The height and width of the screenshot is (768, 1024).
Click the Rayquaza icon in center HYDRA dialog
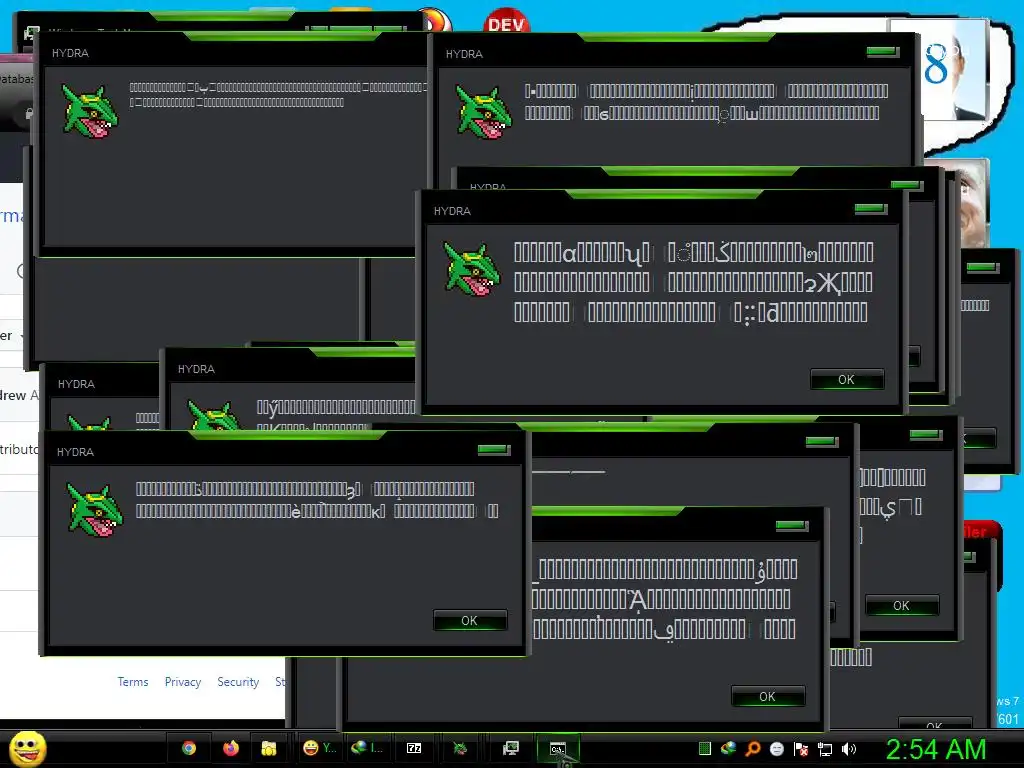click(x=472, y=268)
